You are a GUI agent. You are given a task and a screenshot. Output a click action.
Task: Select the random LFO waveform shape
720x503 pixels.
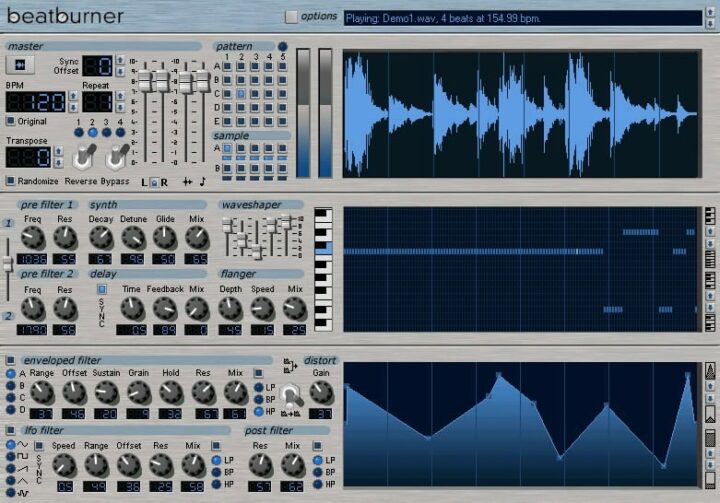click(10, 493)
